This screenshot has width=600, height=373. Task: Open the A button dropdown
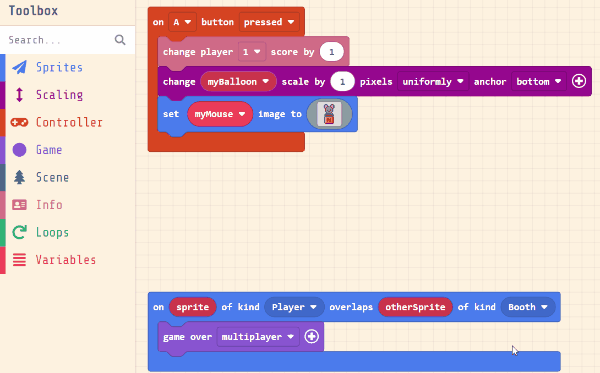pyautogui.click(x=182, y=22)
